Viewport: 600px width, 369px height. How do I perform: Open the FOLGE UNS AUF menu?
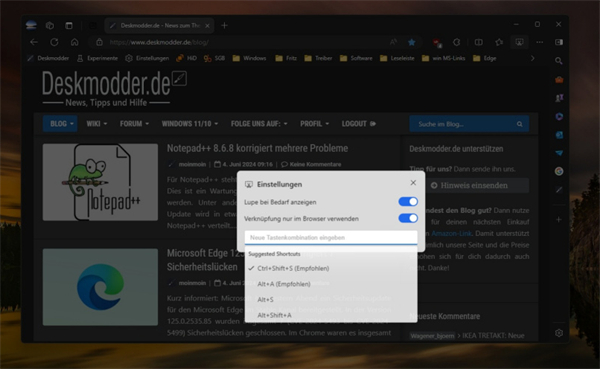point(259,124)
